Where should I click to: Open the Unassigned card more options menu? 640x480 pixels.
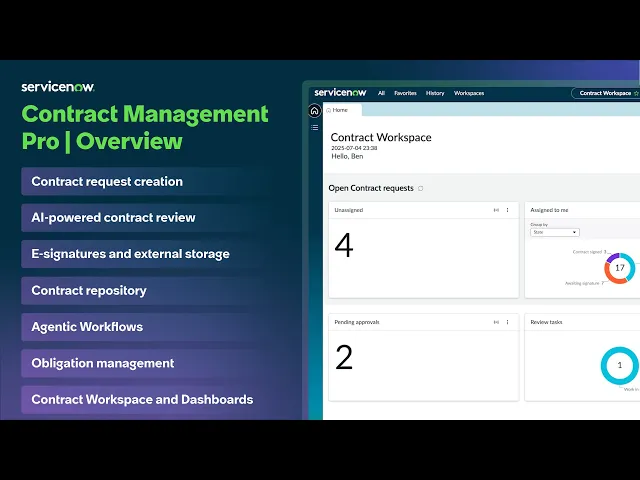(507, 210)
